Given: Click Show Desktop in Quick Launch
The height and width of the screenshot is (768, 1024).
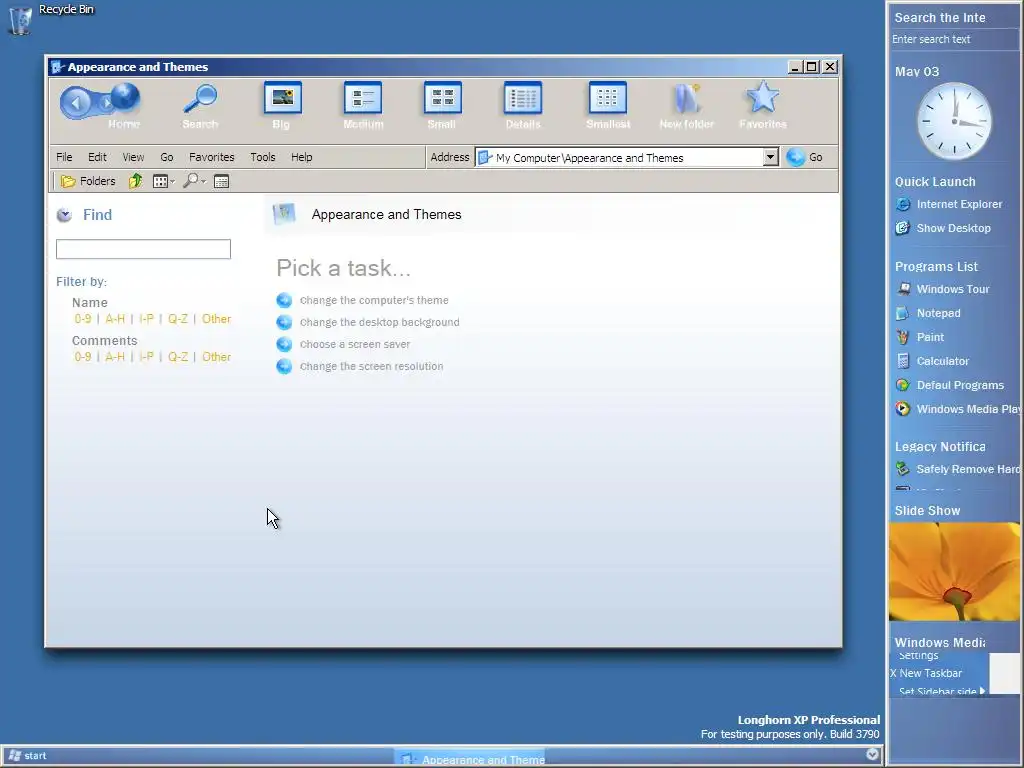Looking at the screenshot, I should tap(943, 228).
